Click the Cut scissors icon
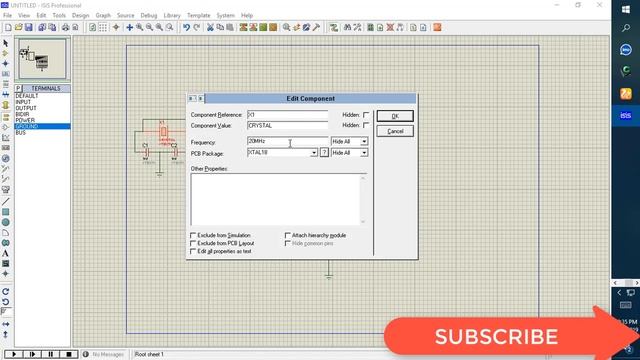Screen dimensions: 640x360 point(210,27)
